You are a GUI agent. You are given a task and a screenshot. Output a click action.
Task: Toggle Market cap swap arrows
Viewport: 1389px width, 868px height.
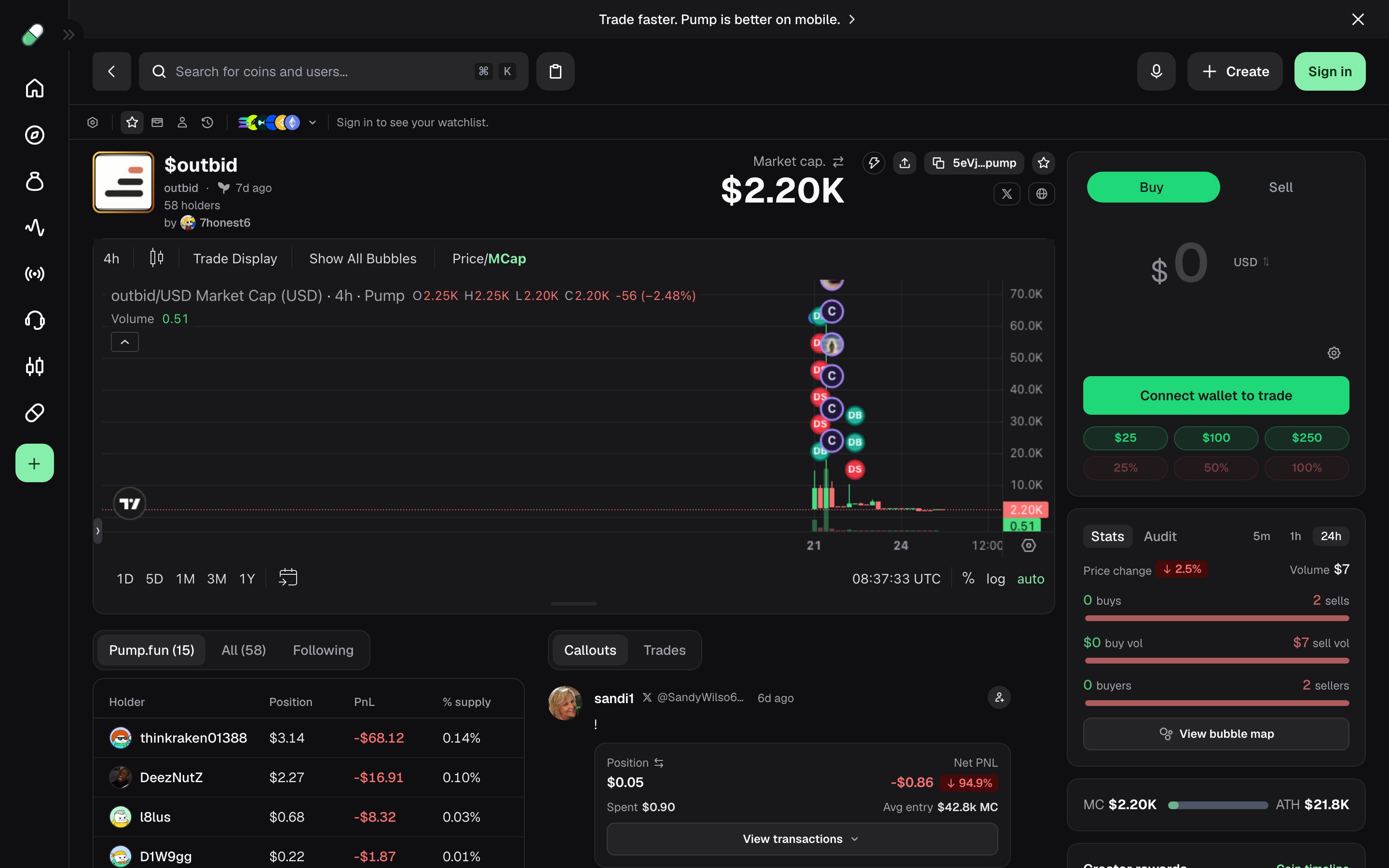(x=838, y=162)
